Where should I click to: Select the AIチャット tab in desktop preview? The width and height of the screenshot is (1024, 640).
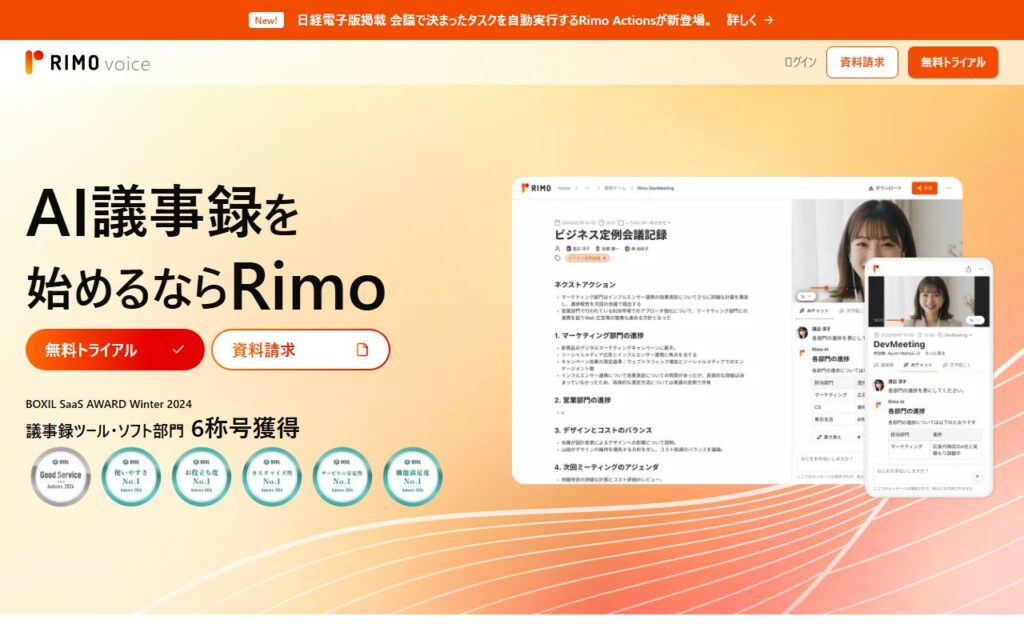coord(814,311)
